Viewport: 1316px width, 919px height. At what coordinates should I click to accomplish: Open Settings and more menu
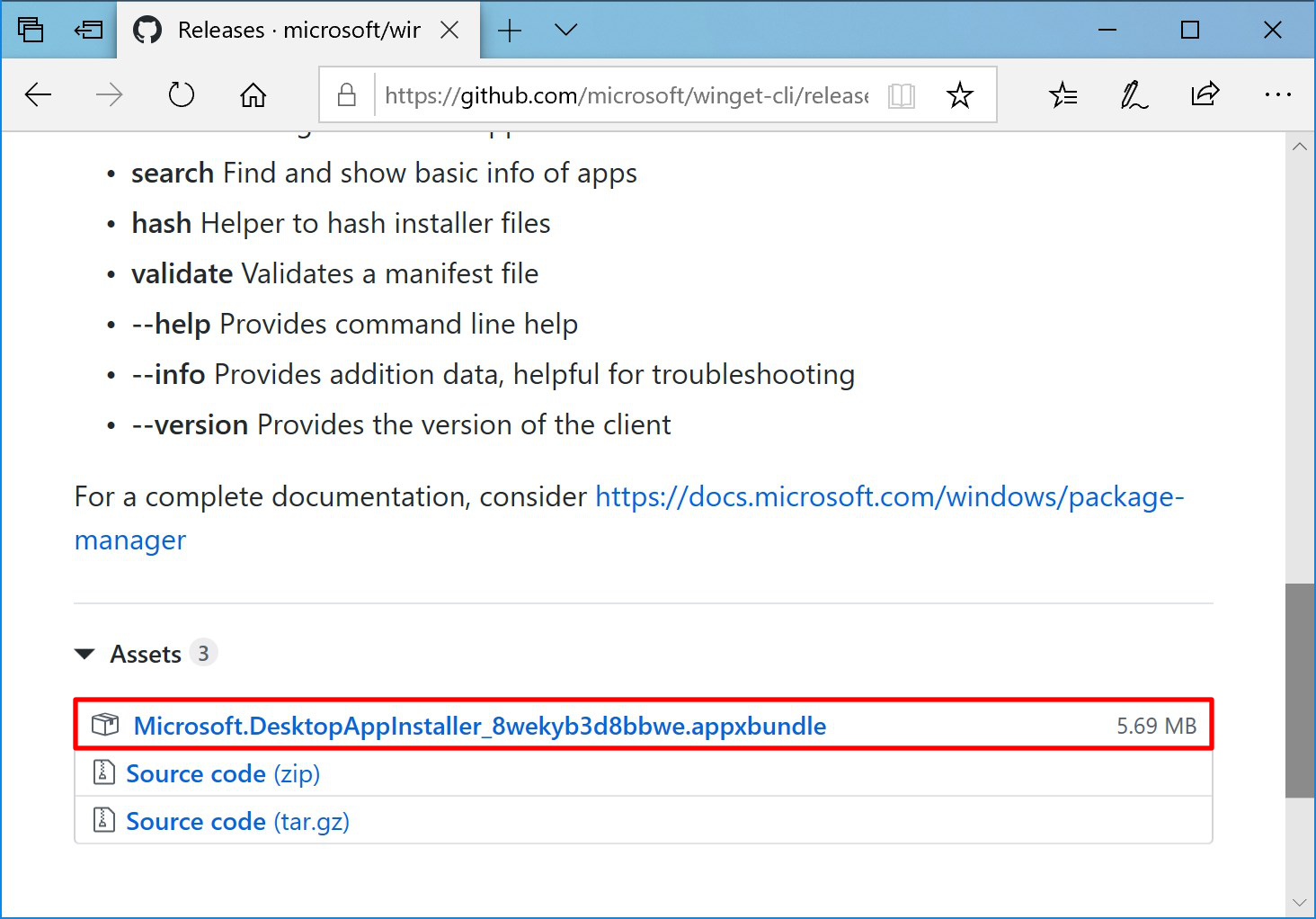click(1277, 94)
